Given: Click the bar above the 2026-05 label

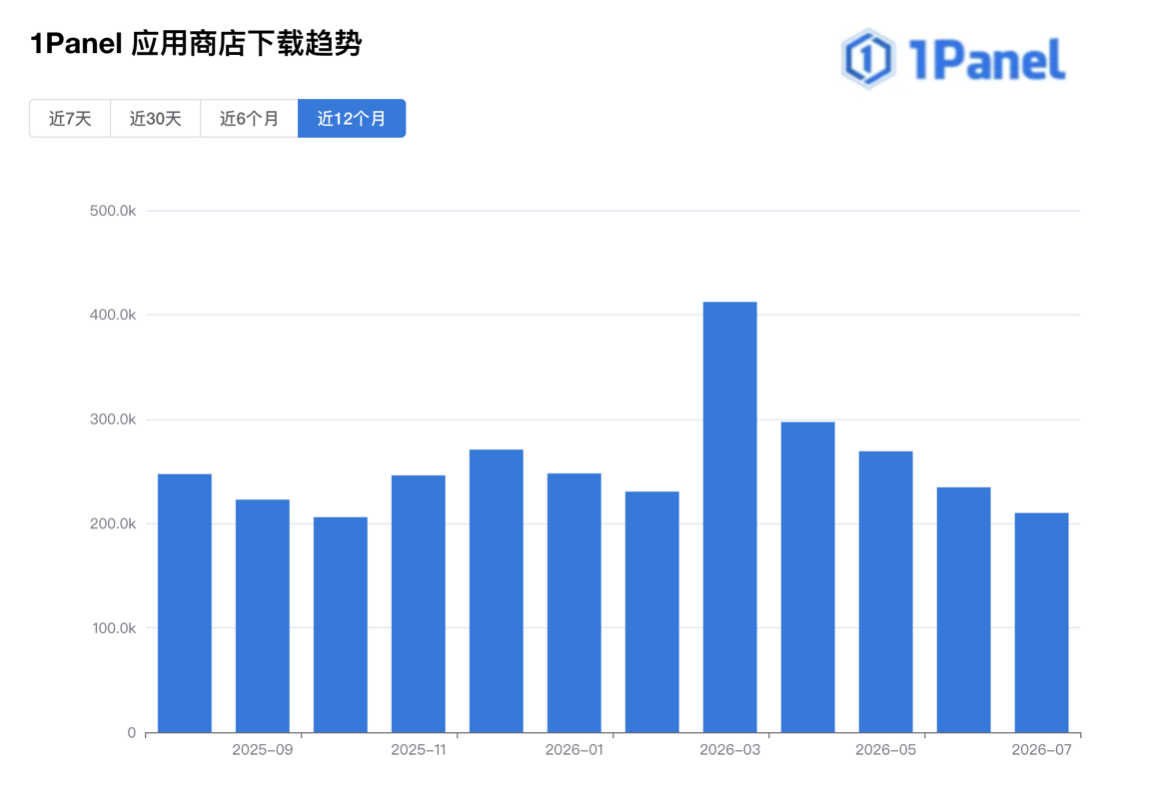Looking at the screenshot, I should click(886, 592).
